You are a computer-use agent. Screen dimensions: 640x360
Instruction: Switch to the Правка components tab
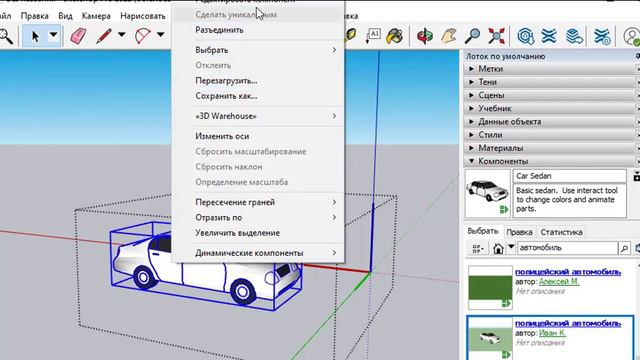[519, 232]
